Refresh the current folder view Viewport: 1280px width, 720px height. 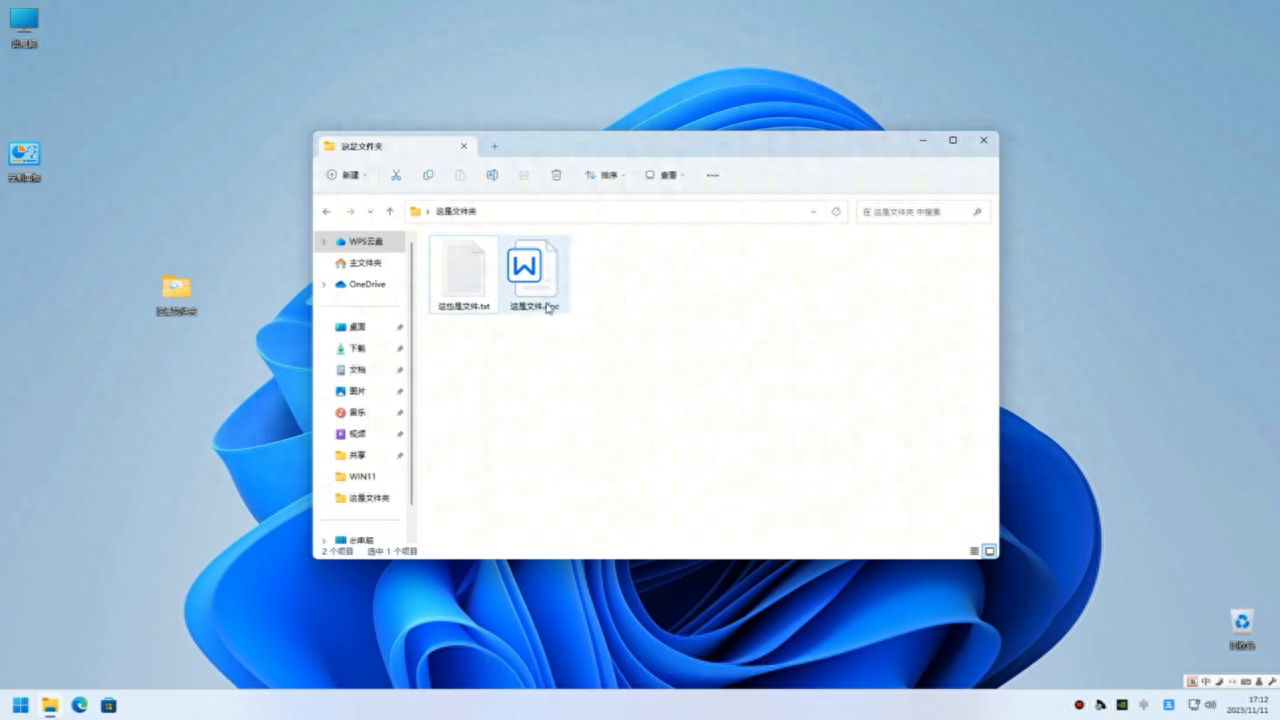pyautogui.click(x=837, y=211)
